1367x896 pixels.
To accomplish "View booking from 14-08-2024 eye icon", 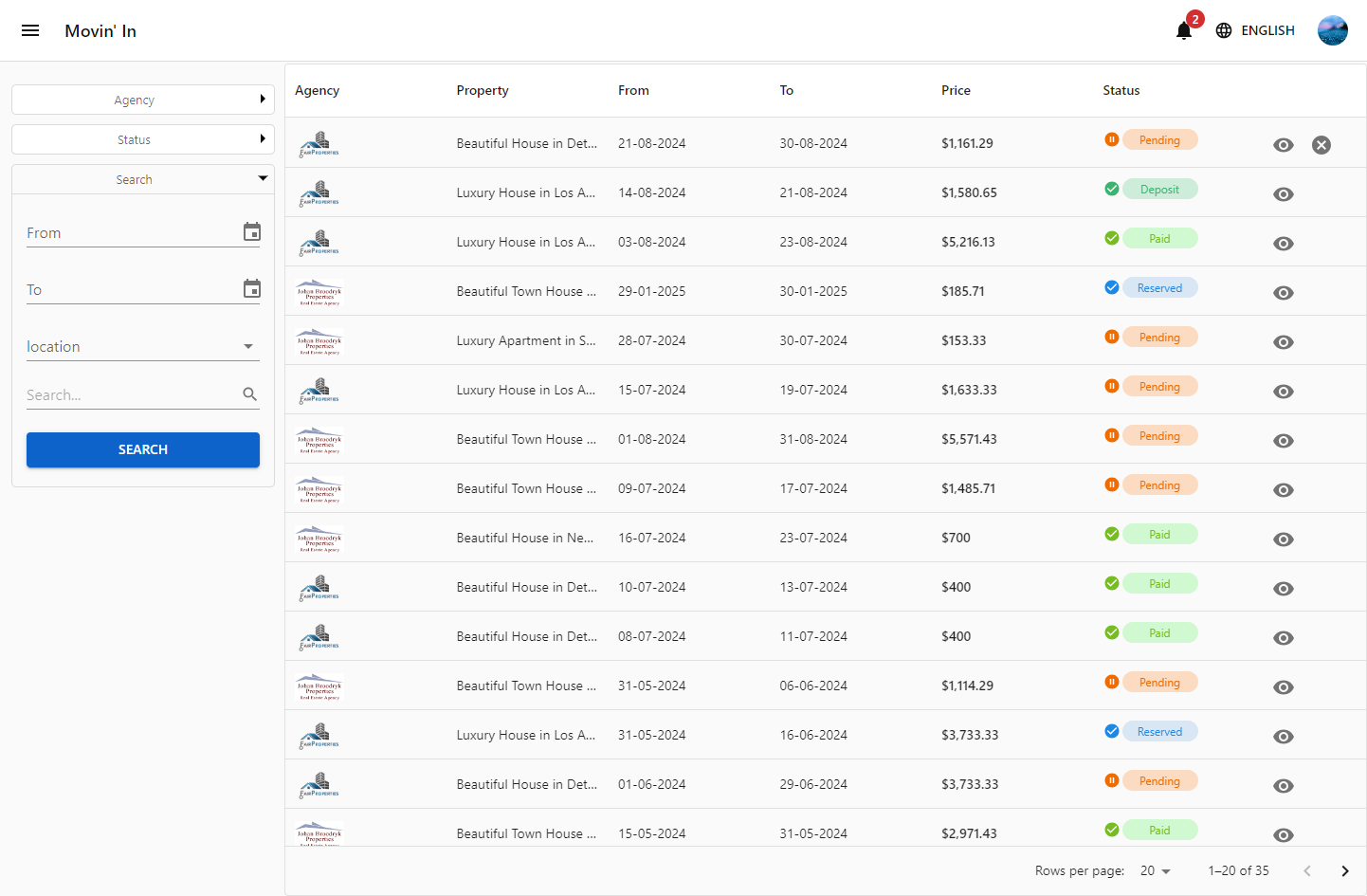I will [x=1284, y=193].
